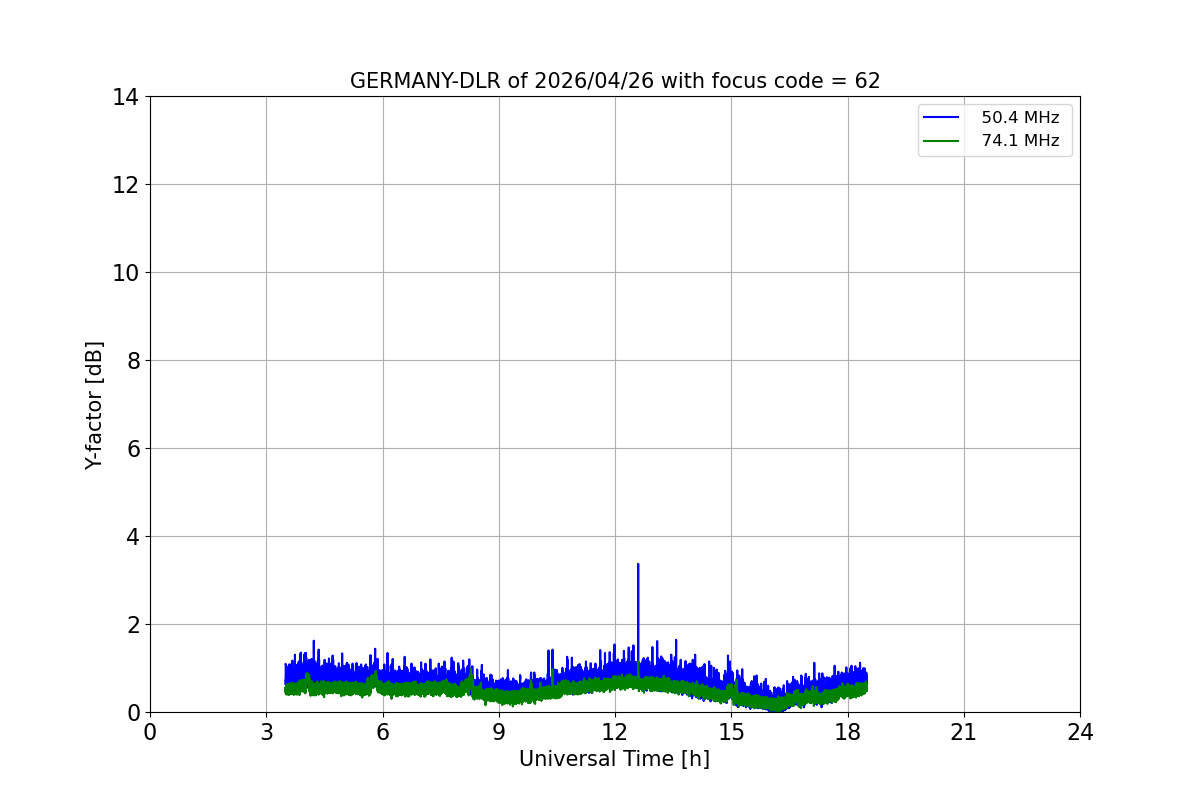Click the y-axis tick label 8

click(x=132, y=361)
